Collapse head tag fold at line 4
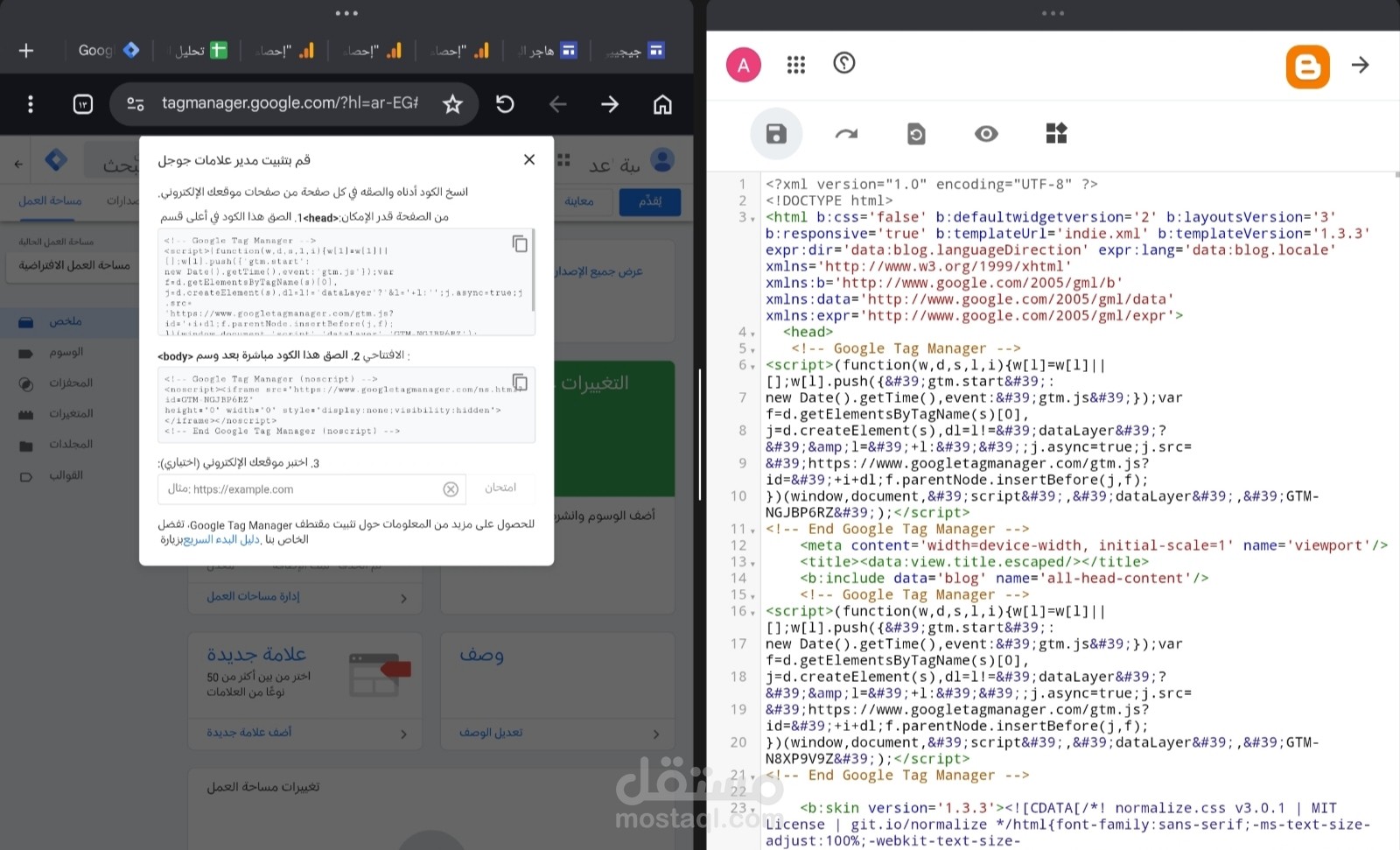 pos(753,334)
